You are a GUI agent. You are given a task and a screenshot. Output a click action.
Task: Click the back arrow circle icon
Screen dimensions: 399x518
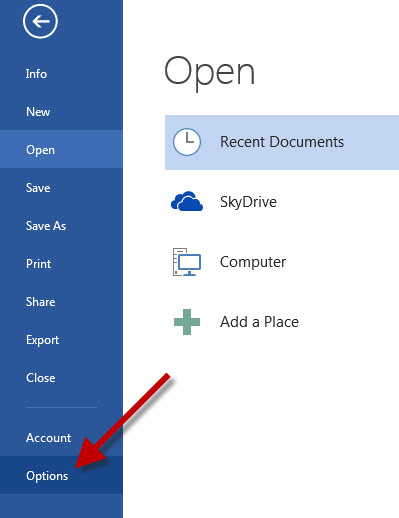tap(40, 21)
